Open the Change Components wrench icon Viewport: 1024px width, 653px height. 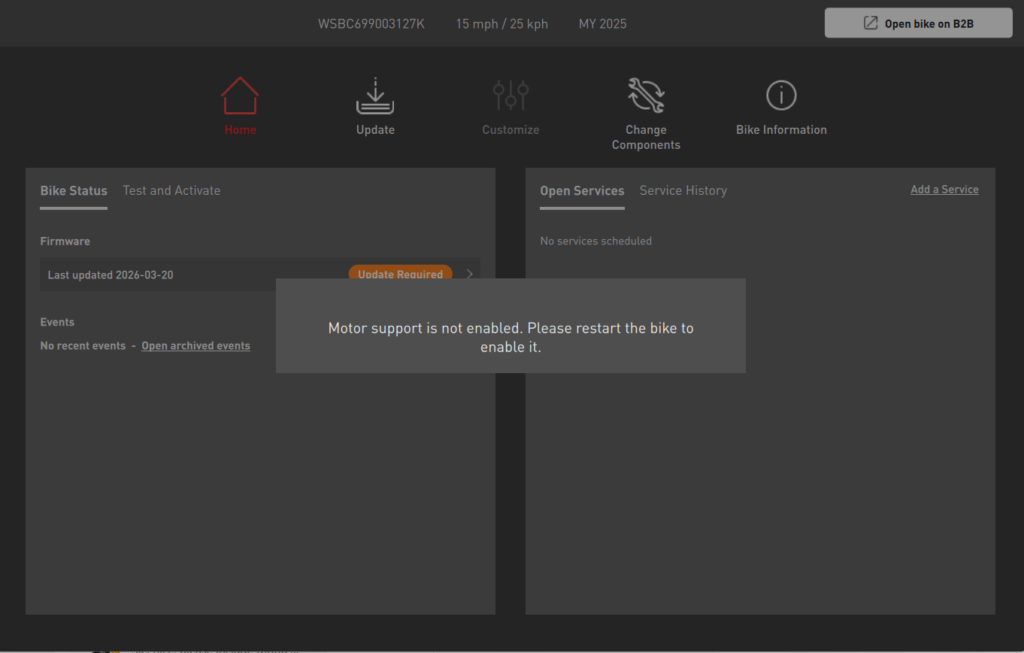(x=646, y=96)
